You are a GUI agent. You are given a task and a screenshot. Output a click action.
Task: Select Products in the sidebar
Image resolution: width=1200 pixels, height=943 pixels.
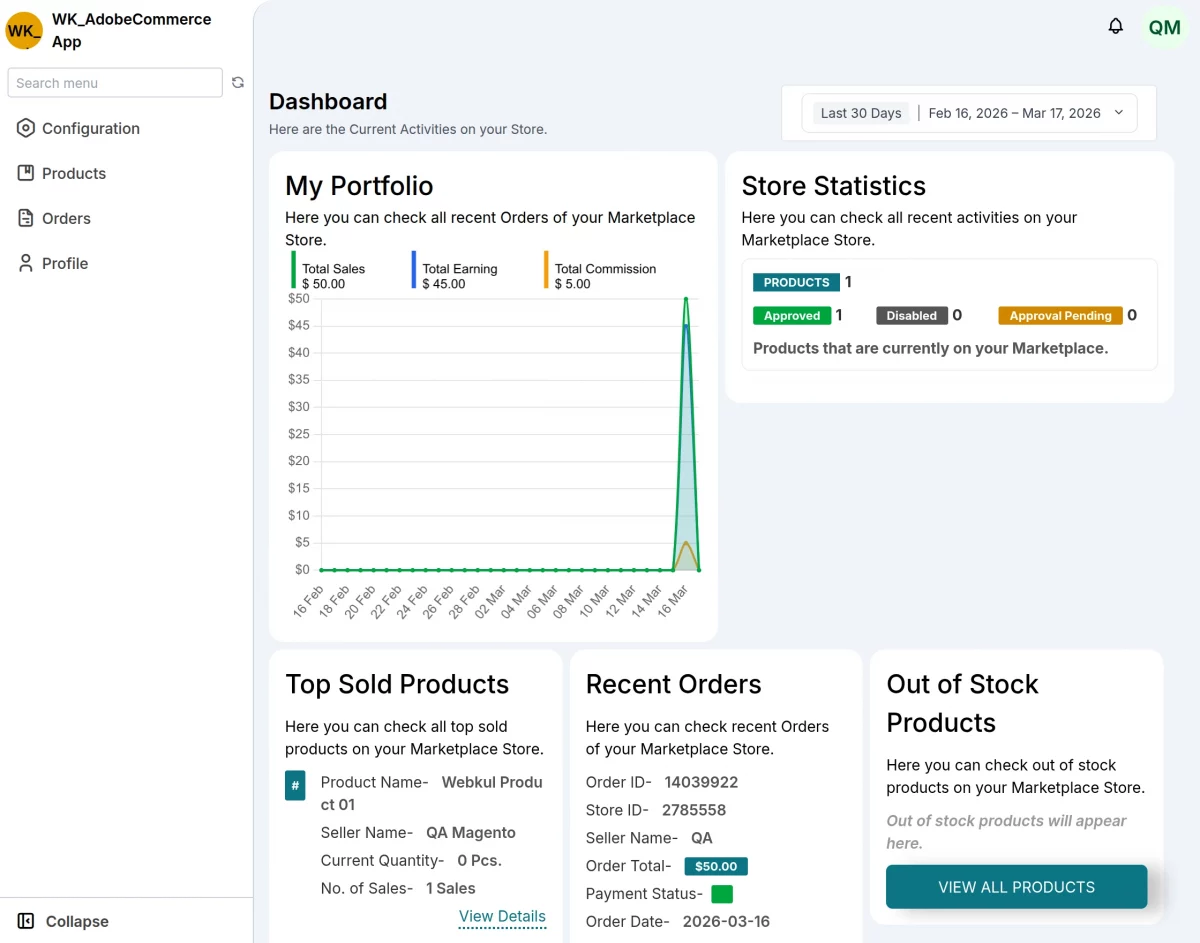coord(73,173)
